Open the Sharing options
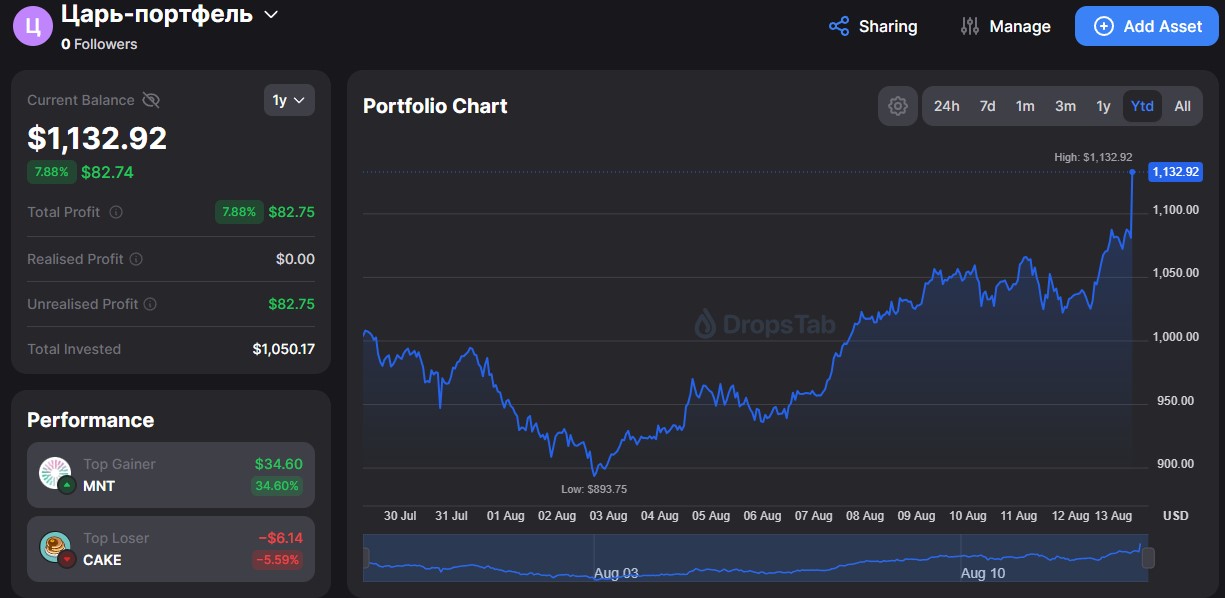 [x=873, y=26]
